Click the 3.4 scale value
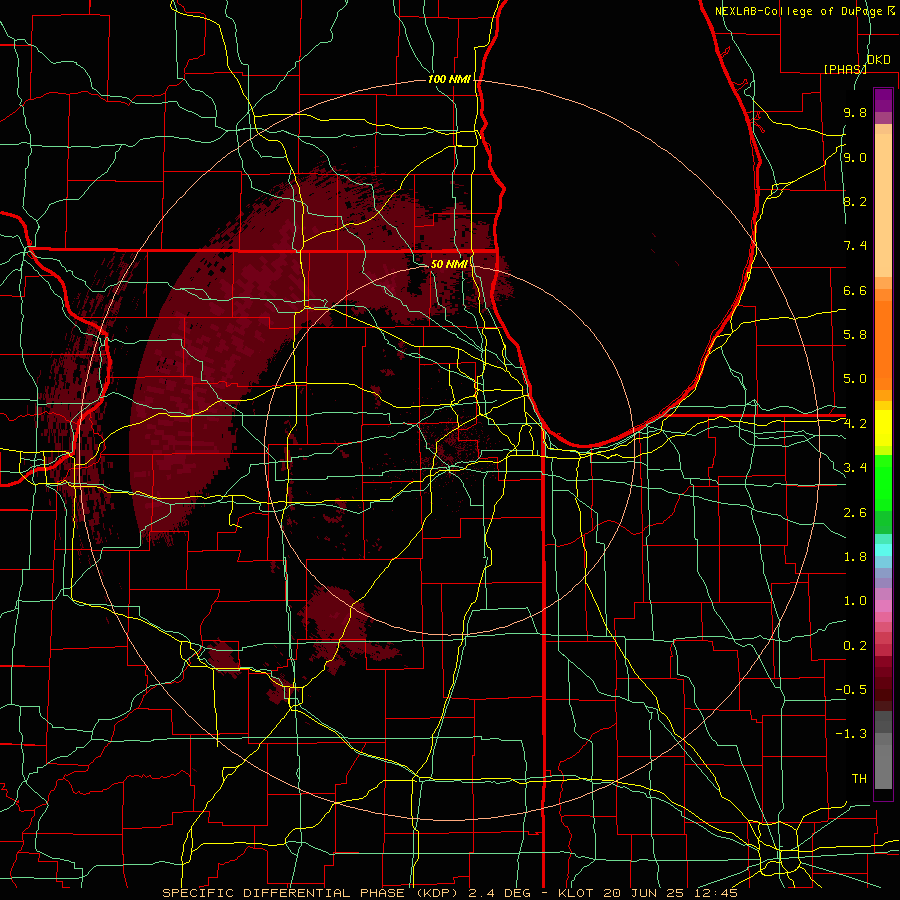This screenshot has height=900, width=900. tap(855, 468)
